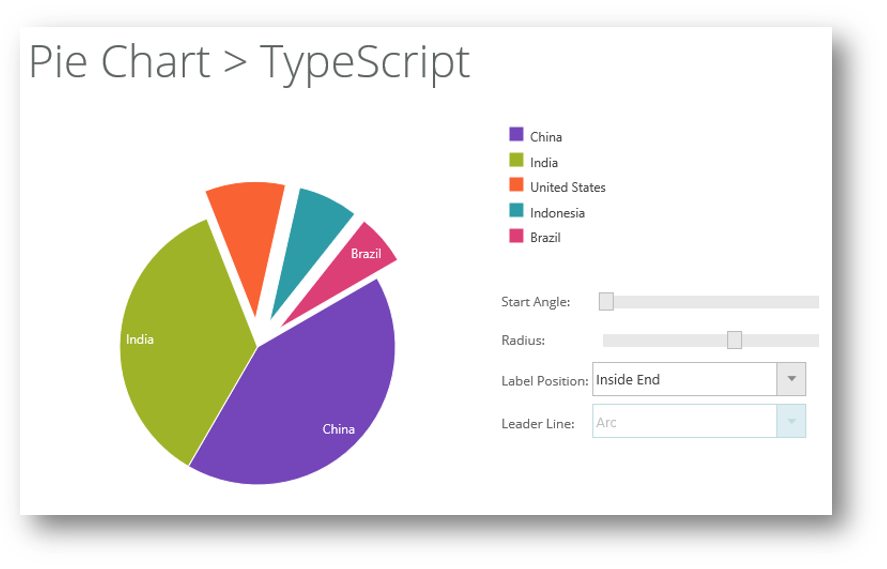Select the China text in the legend
The image size is (887, 569).
tap(546, 137)
